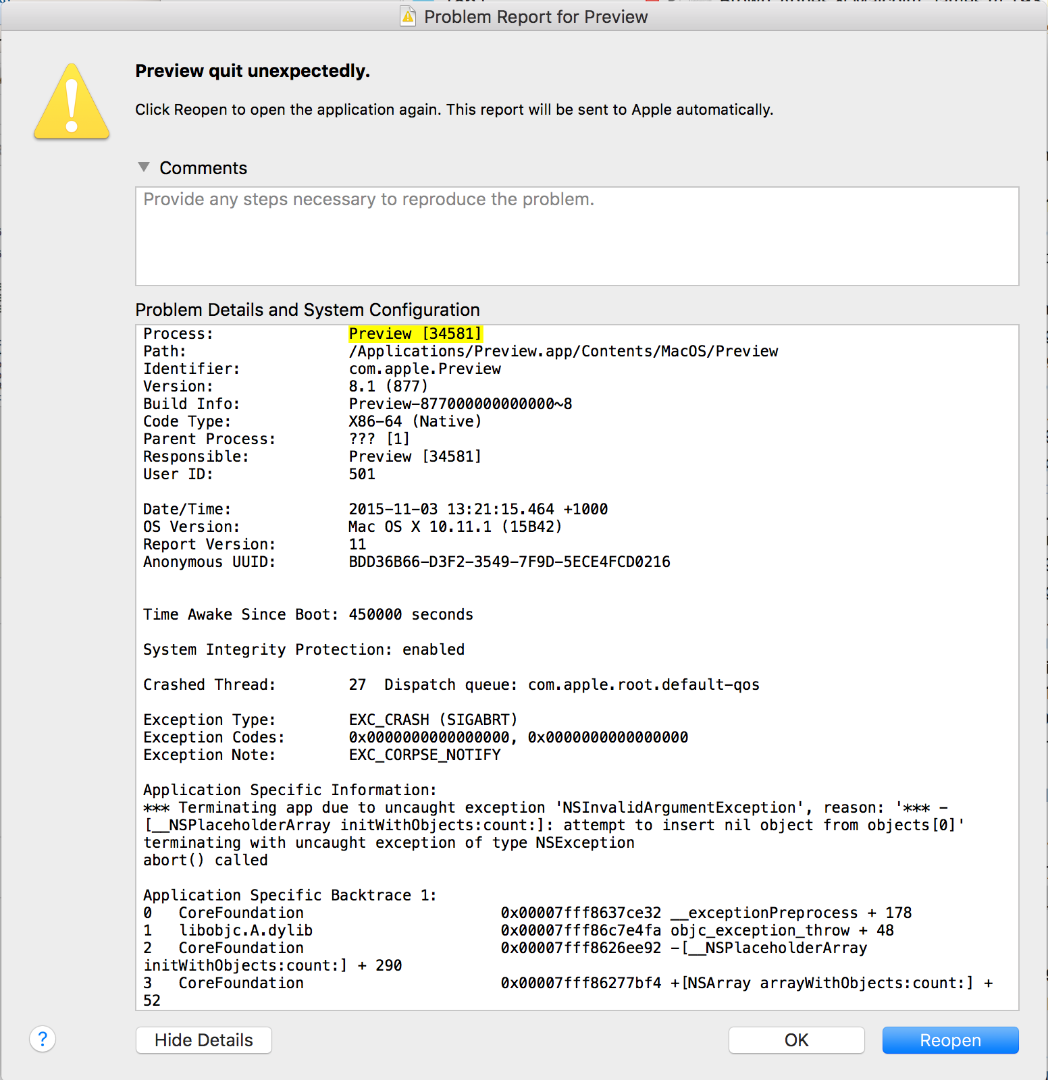Click backtrace entry 'libobjc.A.dylib'
Screen dimensions: 1048x1080
point(246,931)
